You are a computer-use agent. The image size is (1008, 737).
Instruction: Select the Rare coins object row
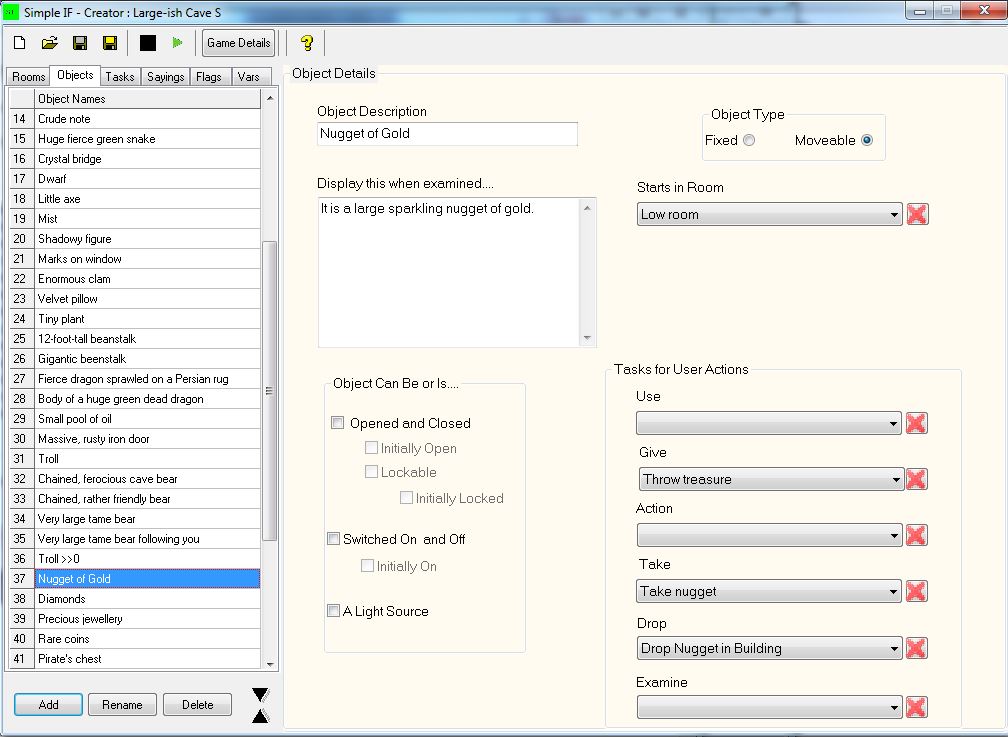point(148,639)
